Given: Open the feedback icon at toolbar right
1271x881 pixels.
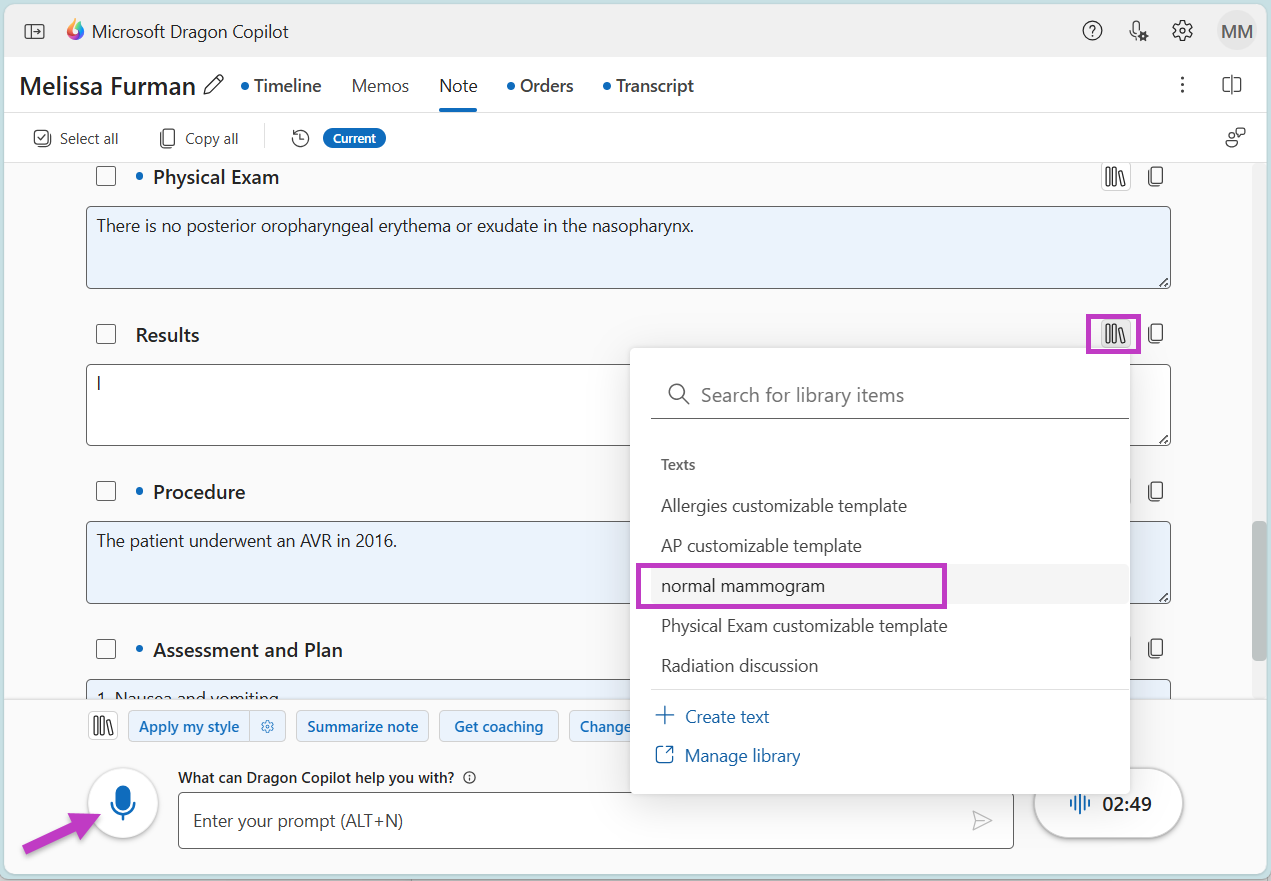Looking at the screenshot, I should pos(1235,138).
